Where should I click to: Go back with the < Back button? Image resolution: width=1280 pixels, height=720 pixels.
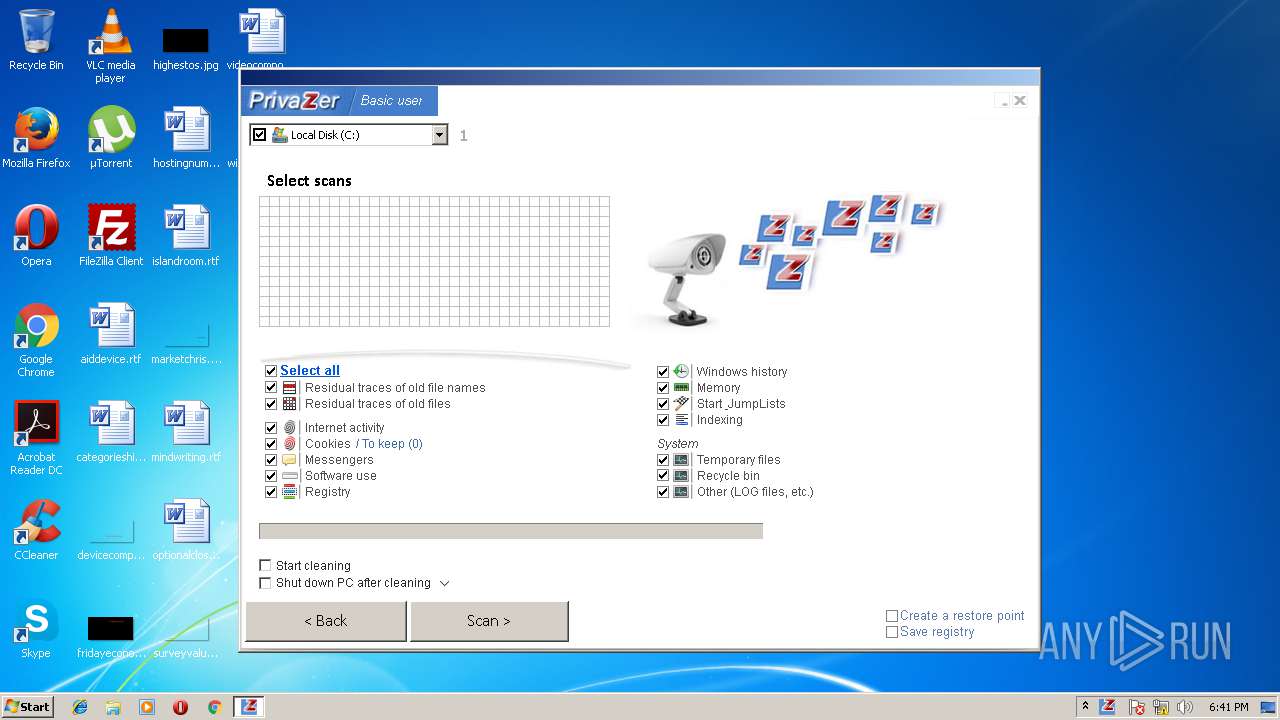[x=326, y=621]
